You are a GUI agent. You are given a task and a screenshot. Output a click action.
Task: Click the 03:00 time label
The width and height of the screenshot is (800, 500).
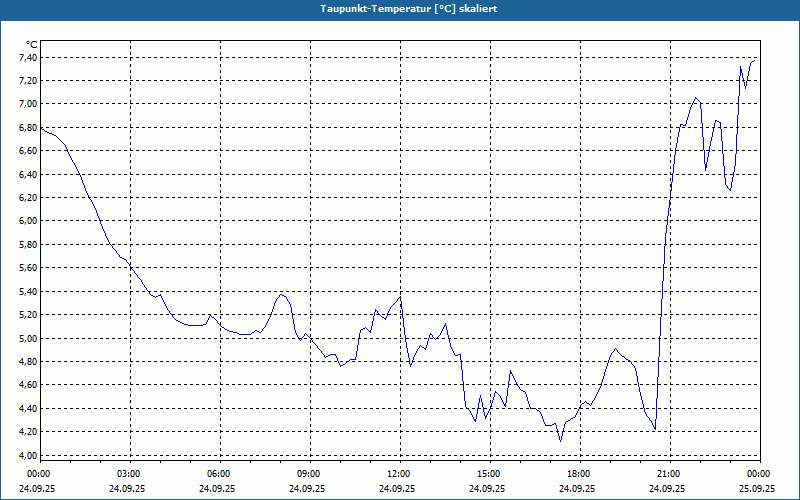(130, 474)
